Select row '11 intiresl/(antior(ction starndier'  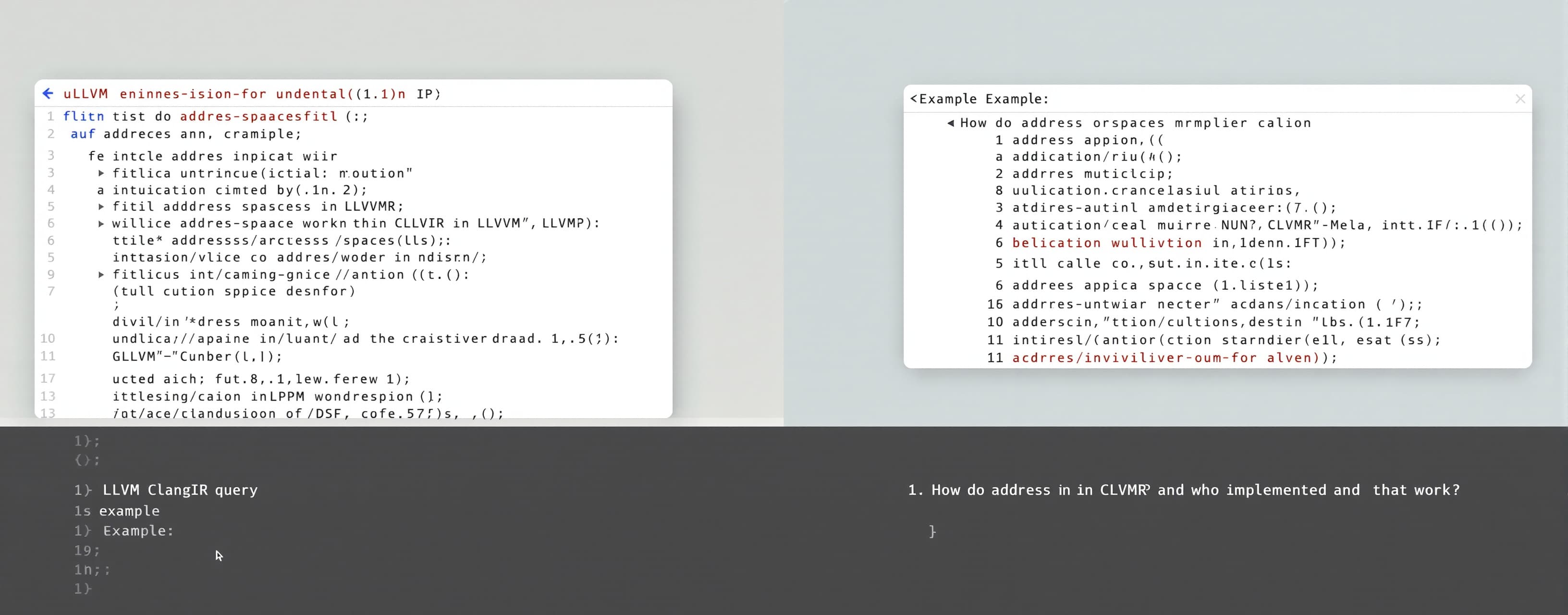tap(1214, 341)
